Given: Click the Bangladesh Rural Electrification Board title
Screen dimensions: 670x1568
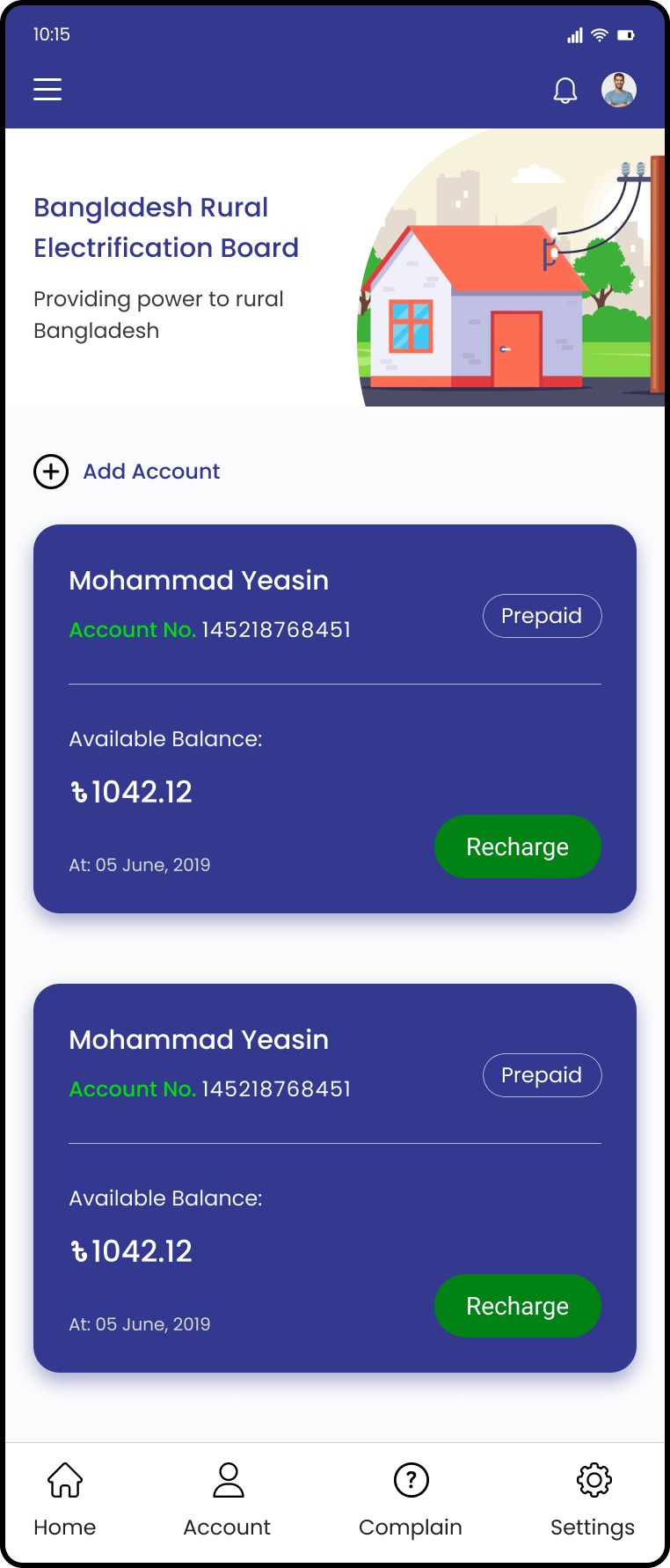Looking at the screenshot, I should (x=166, y=228).
